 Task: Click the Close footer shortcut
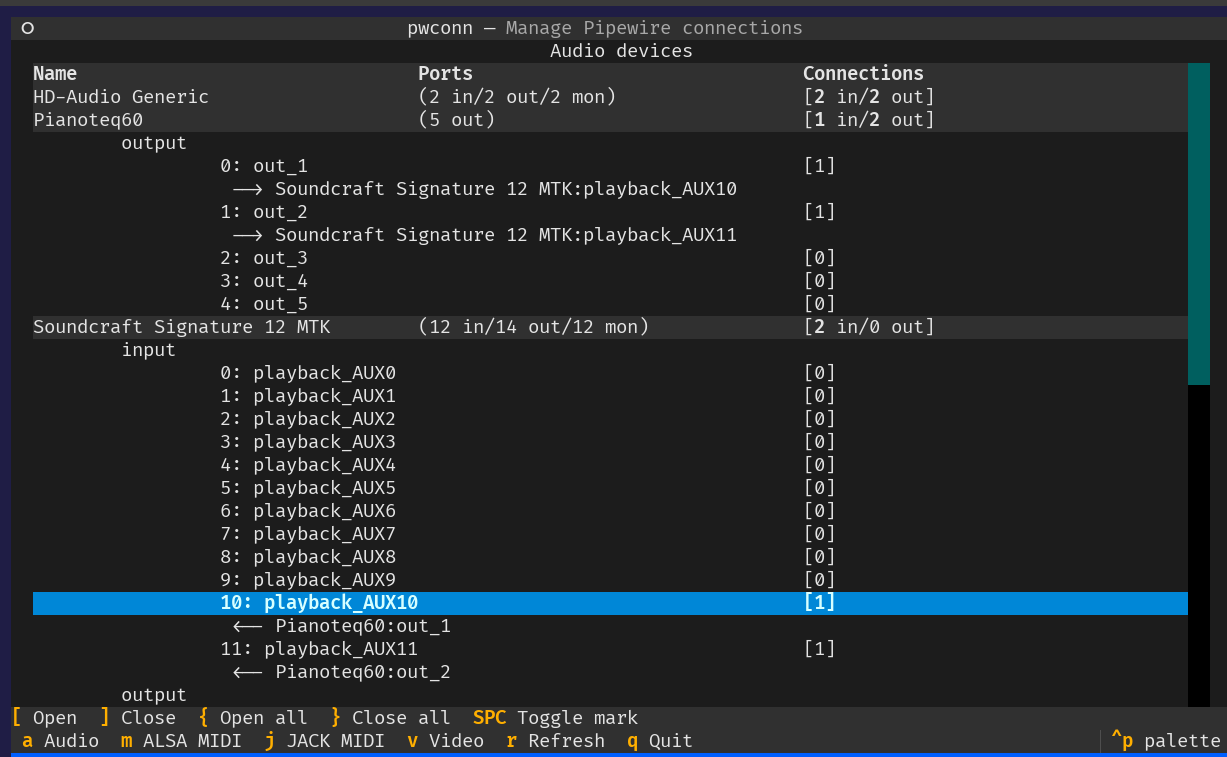[138, 718]
